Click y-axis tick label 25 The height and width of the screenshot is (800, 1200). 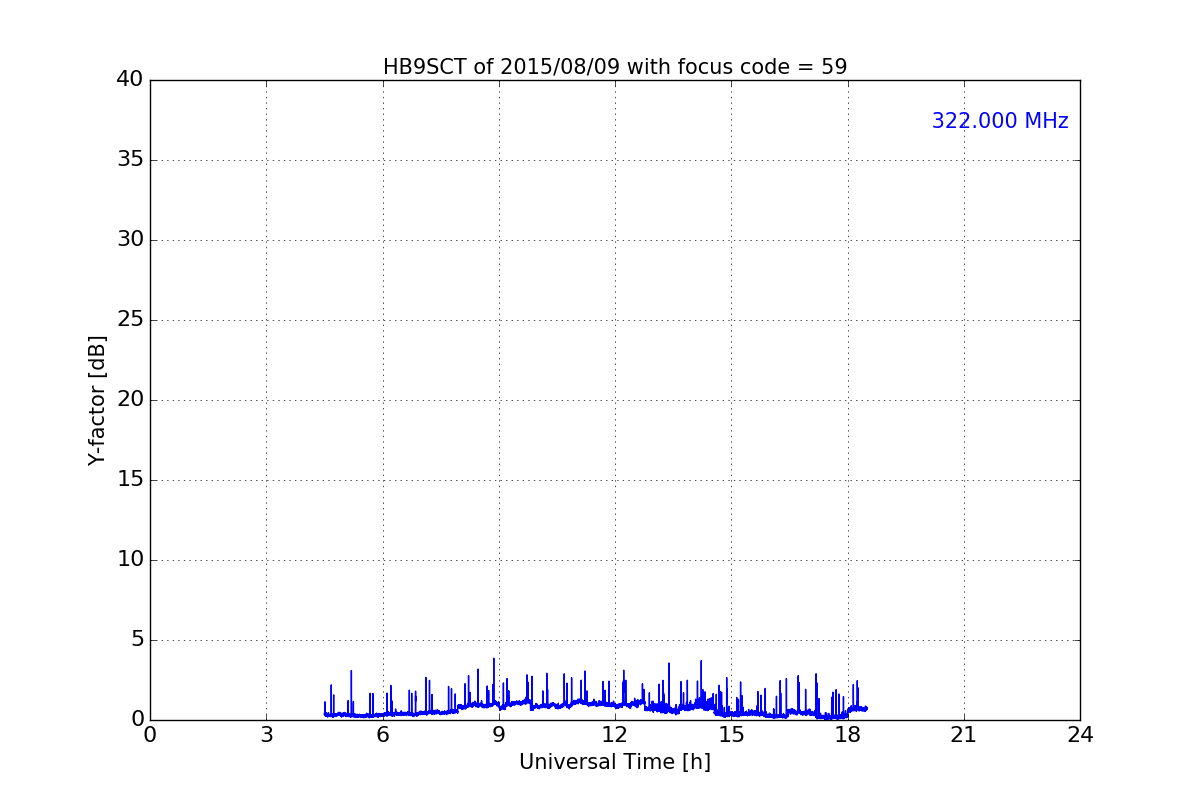[x=130, y=320]
